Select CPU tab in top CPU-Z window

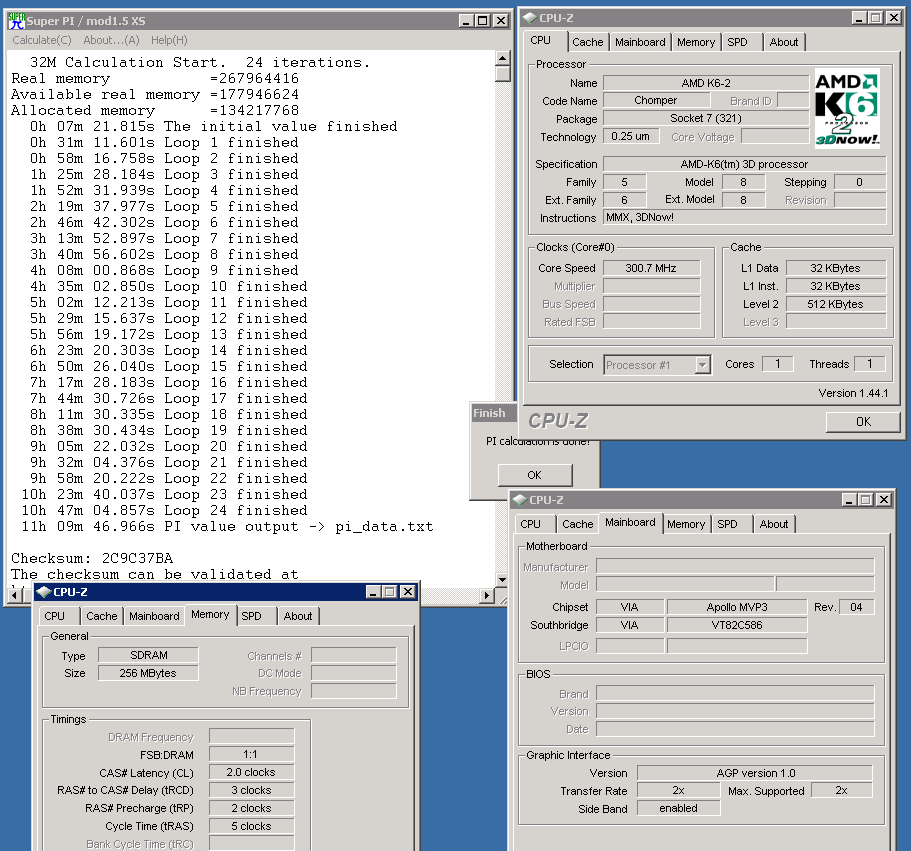(x=540, y=41)
